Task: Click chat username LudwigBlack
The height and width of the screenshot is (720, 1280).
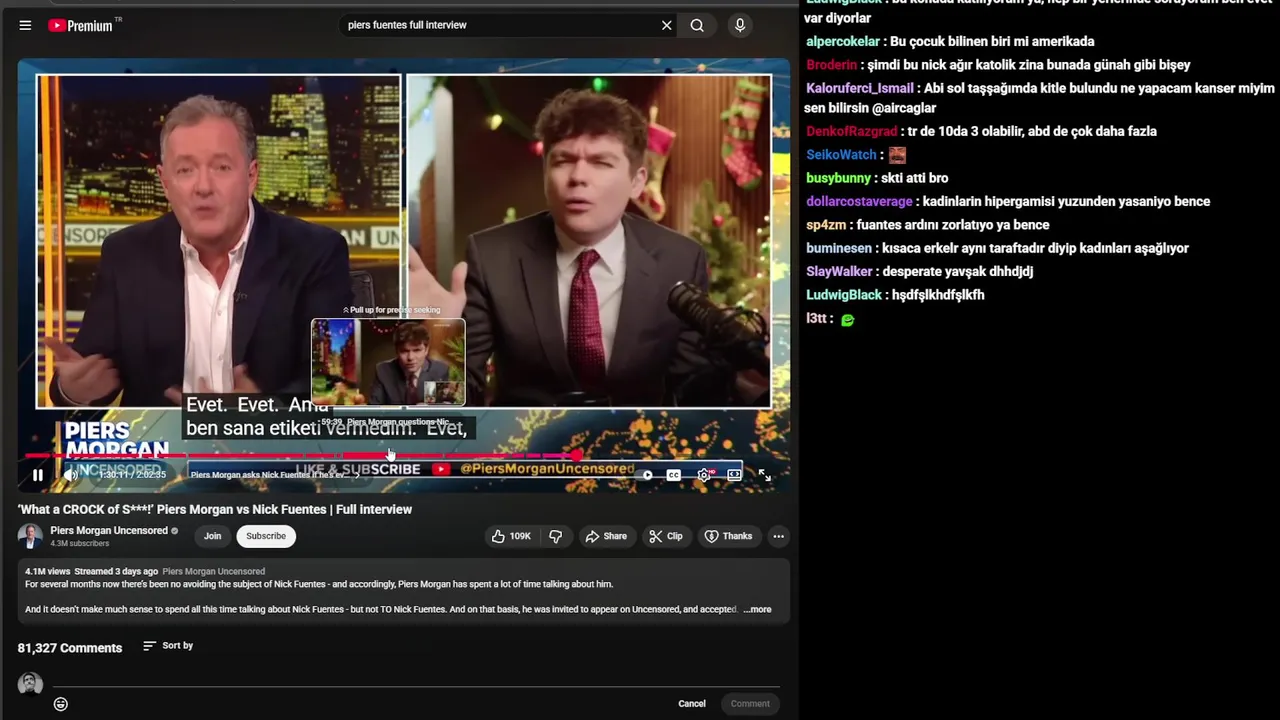Action: tap(844, 295)
